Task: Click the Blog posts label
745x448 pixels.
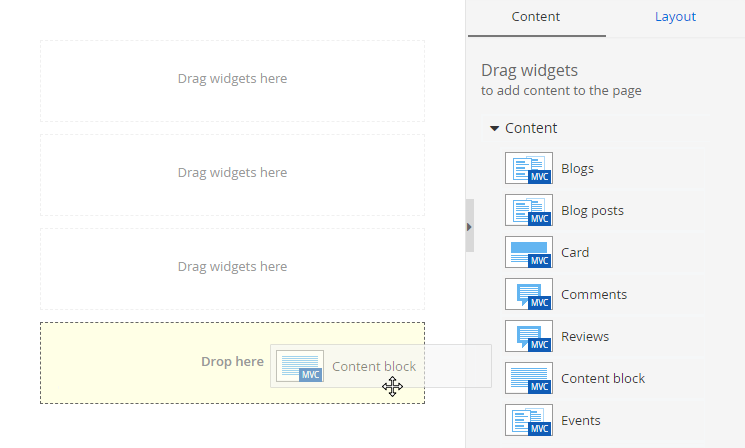Action: point(592,210)
